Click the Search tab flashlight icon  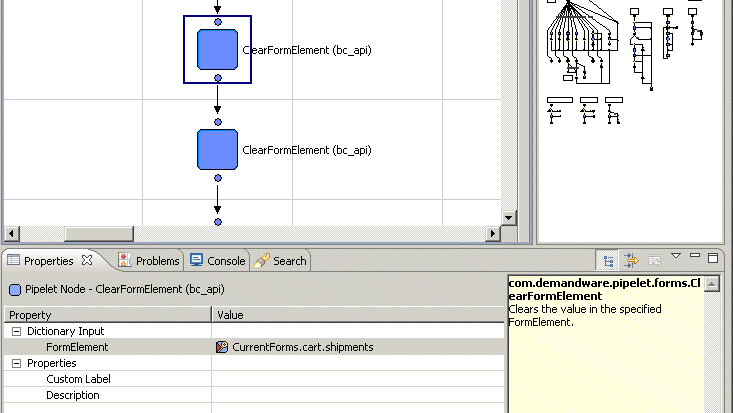tap(262, 261)
